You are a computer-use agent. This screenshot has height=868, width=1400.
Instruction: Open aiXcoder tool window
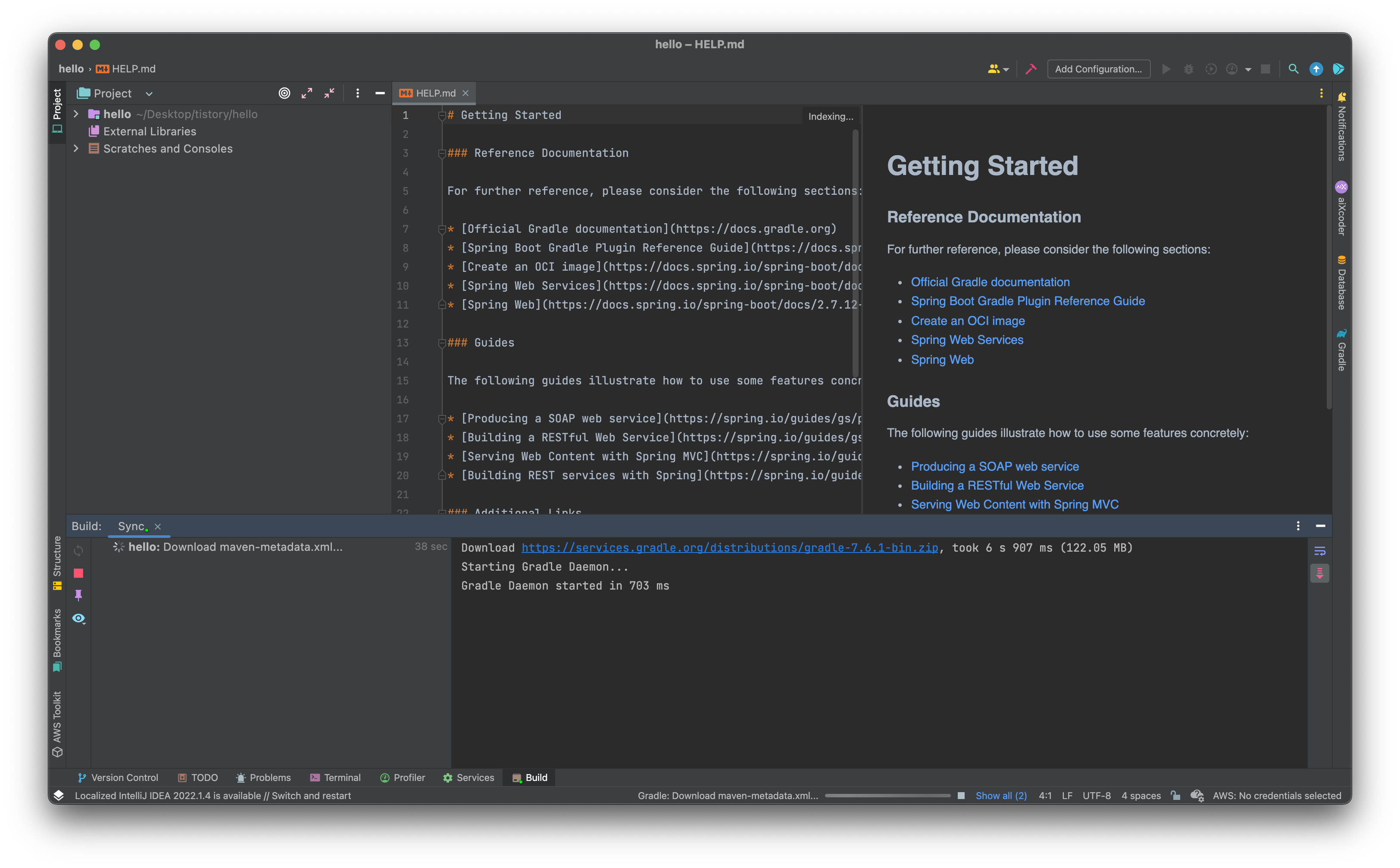tap(1341, 209)
